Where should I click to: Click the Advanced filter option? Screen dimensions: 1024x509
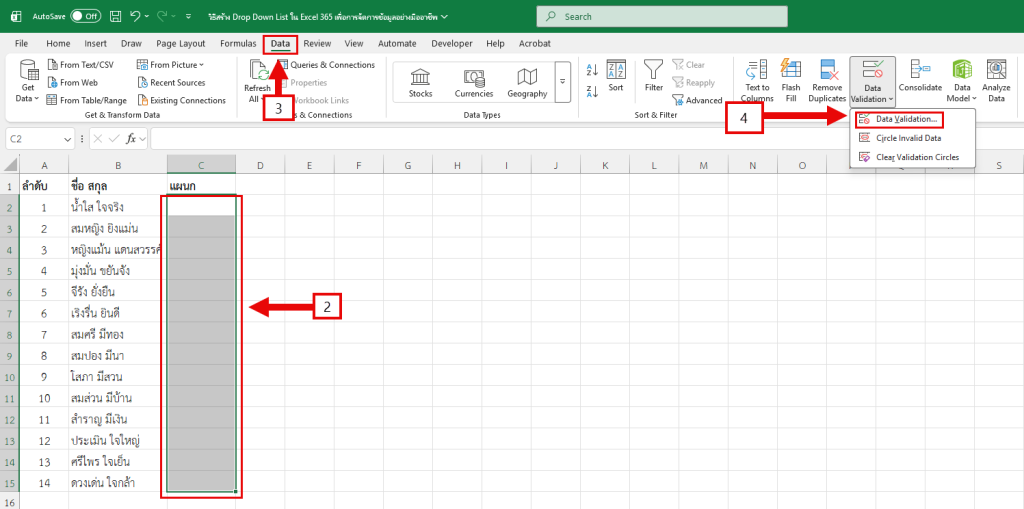tap(697, 100)
